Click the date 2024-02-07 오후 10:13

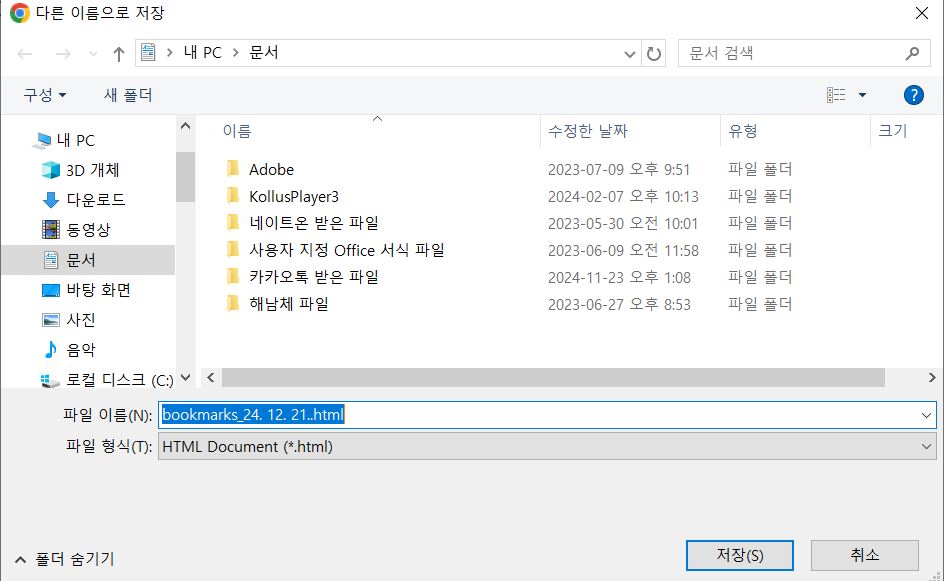623,196
